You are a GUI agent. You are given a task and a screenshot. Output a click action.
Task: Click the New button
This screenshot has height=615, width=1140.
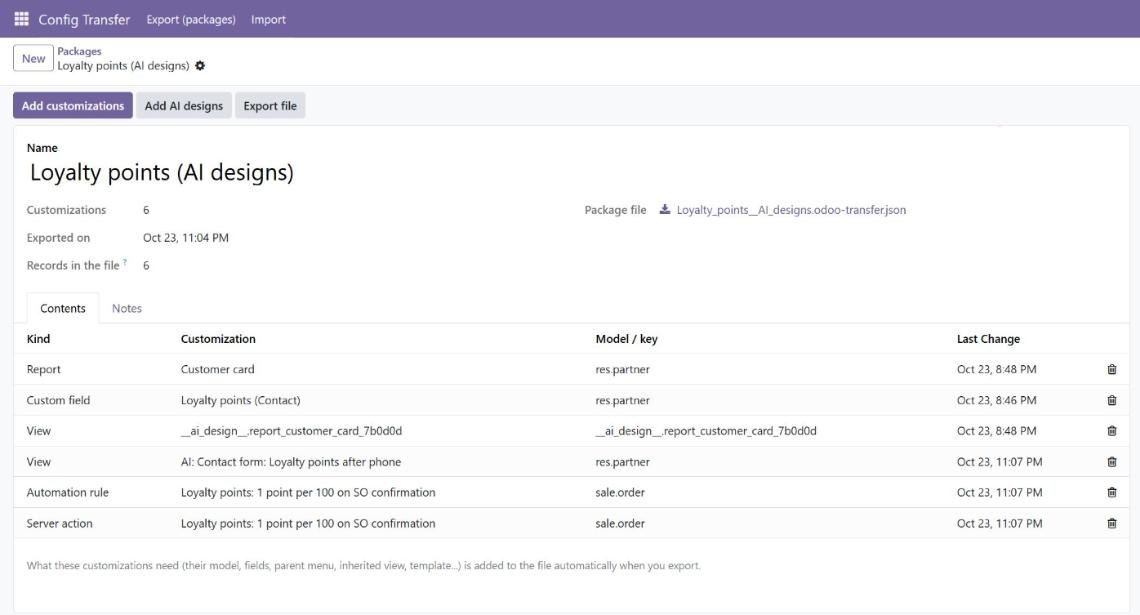33,58
